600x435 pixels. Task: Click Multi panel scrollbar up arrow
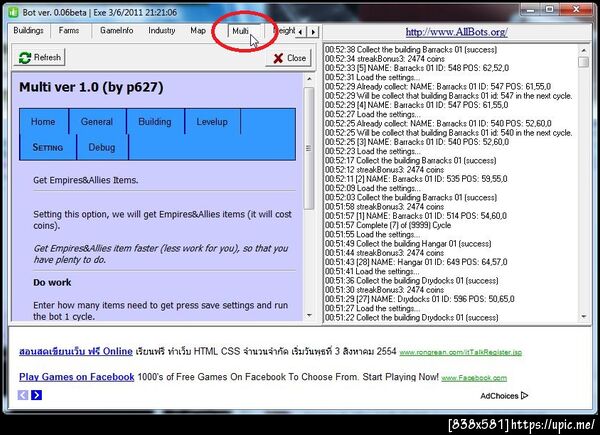[309, 79]
